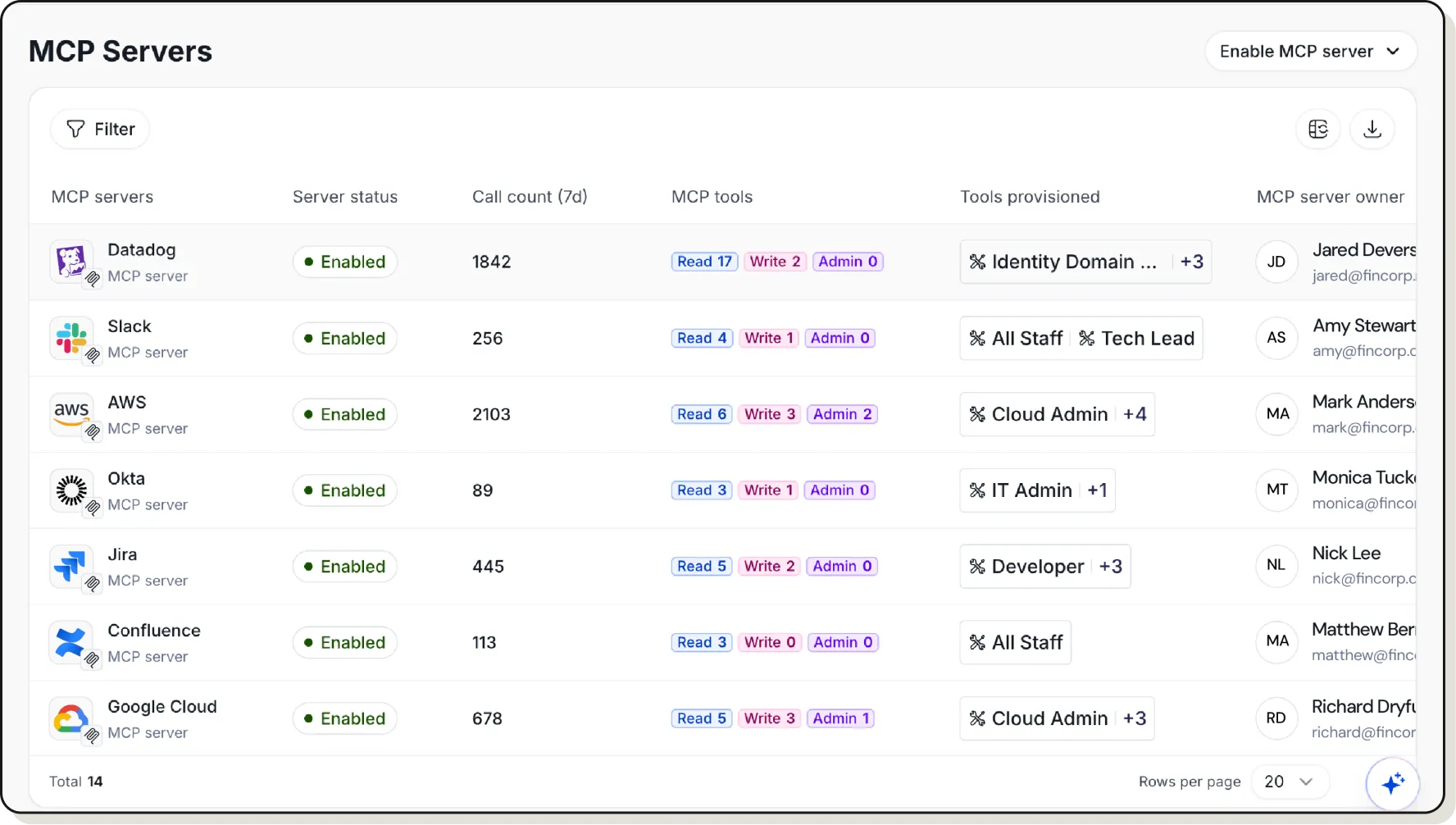Click the Total 14 count label

(75, 782)
